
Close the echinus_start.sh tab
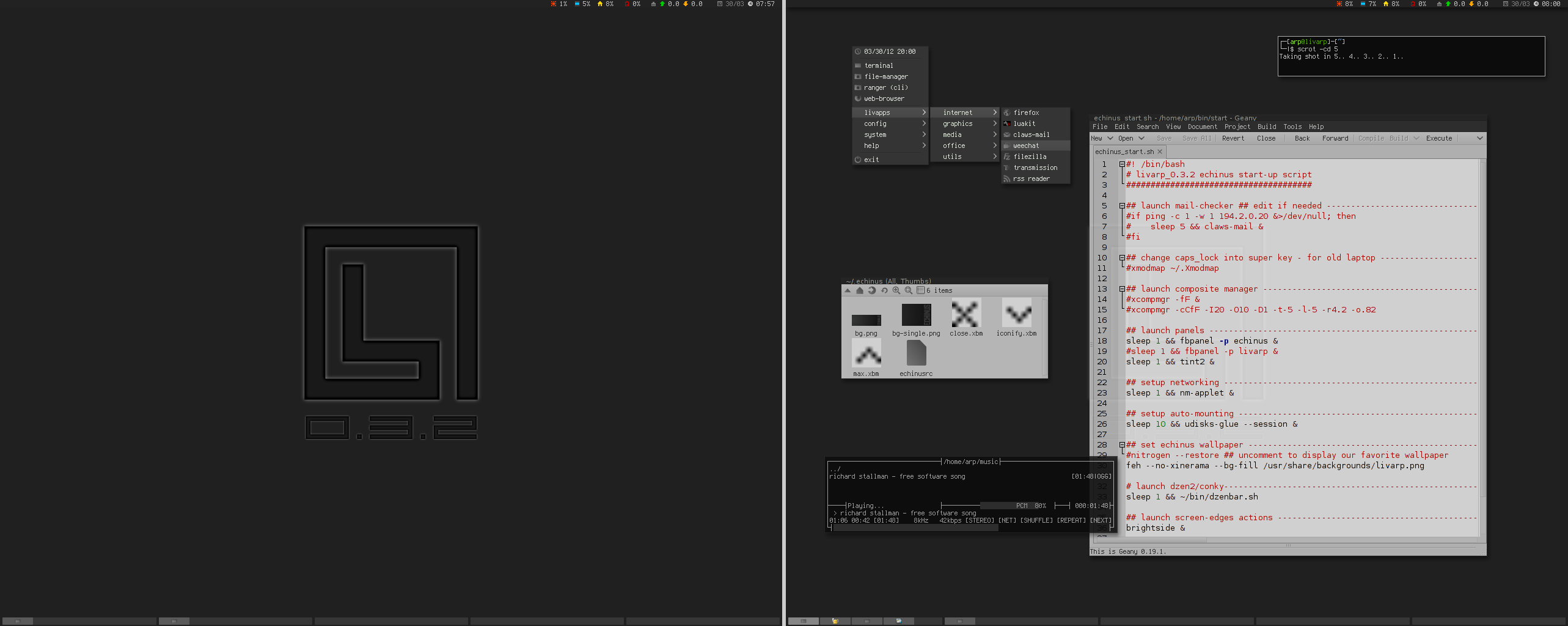point(1160,152)
